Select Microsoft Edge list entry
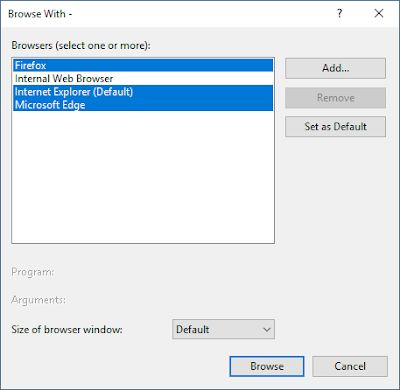Viewport: 400px width, 390px height. click(x=143, y=105)
